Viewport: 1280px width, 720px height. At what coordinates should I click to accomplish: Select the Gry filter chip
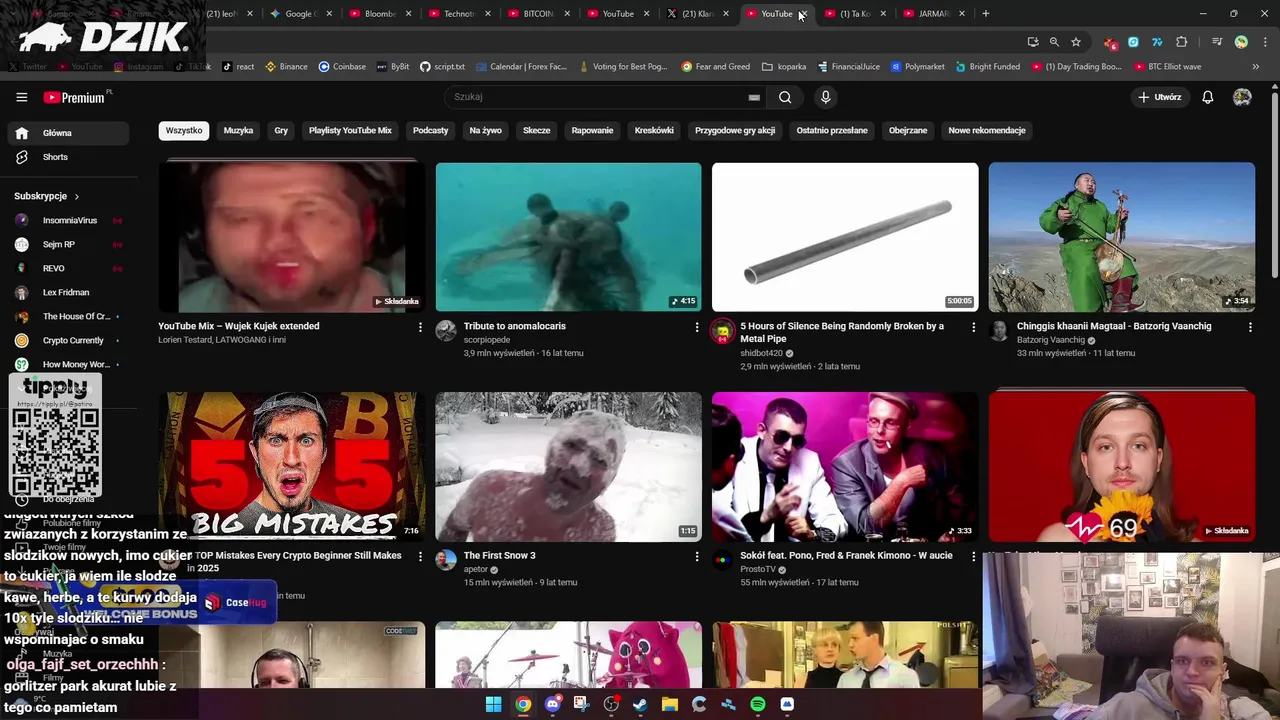click(x=281, y=130)
